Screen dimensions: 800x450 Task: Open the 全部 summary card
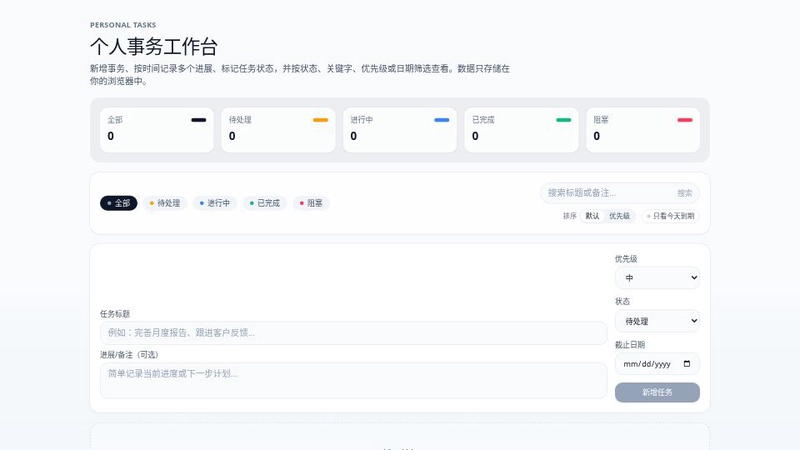[x=157, y=130]
